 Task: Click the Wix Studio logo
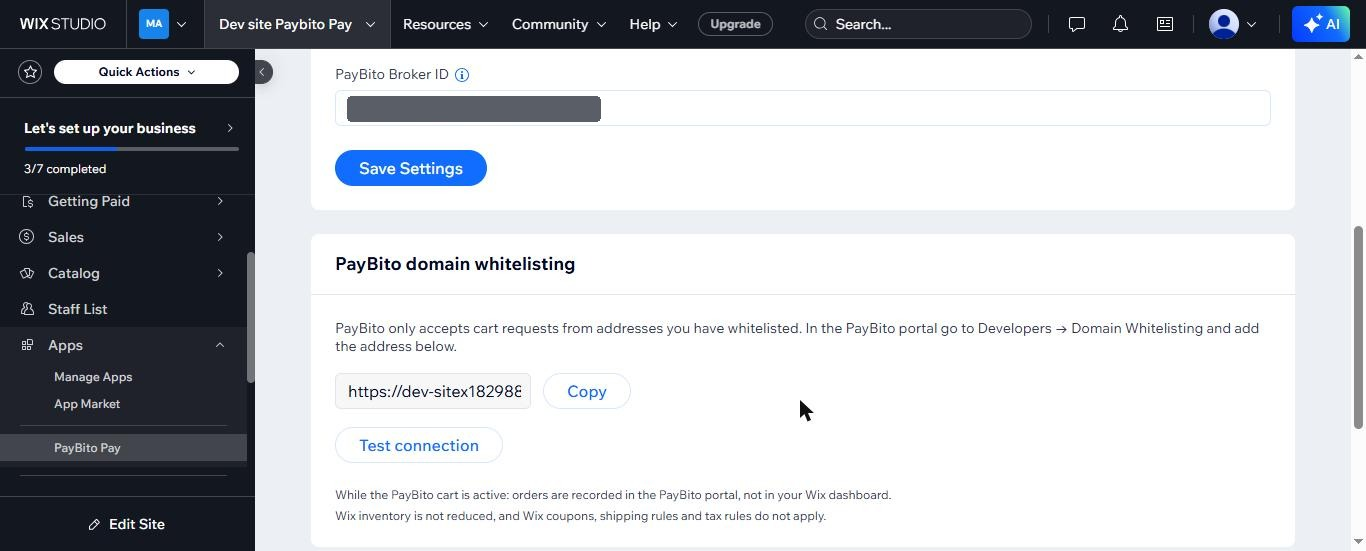click(x=63, y=24)
